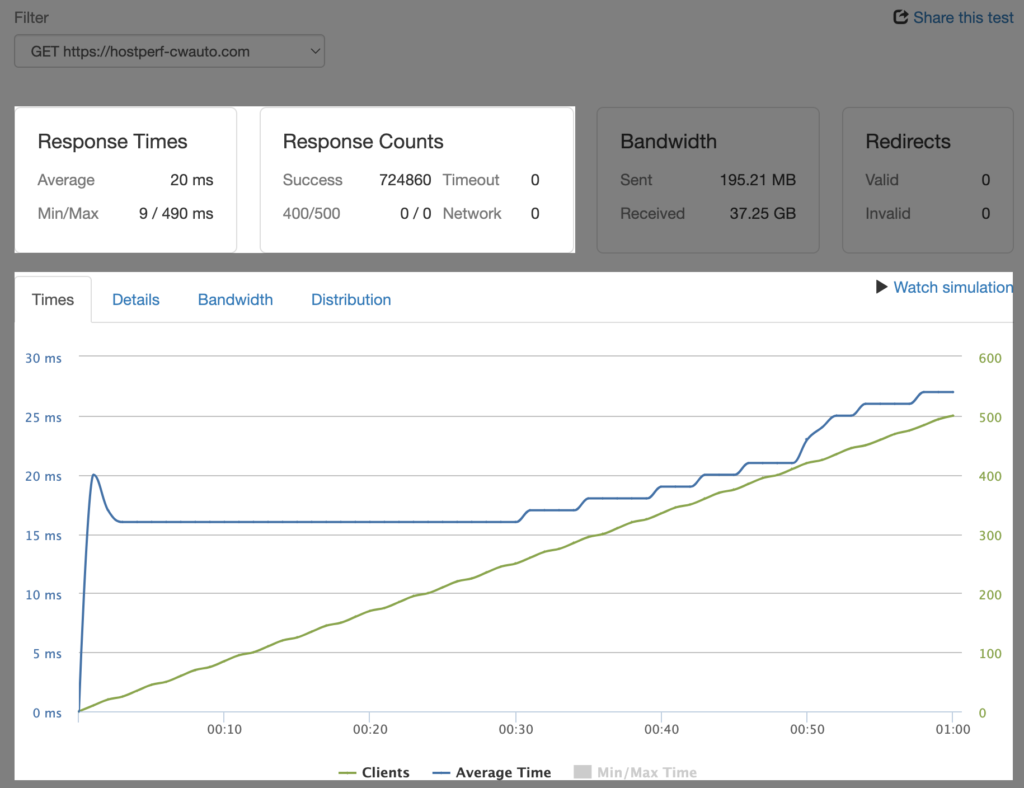This screenshot has width=1024, height=788.
Task: Click the Watch simulation link
Action: (x=953, y=287)
